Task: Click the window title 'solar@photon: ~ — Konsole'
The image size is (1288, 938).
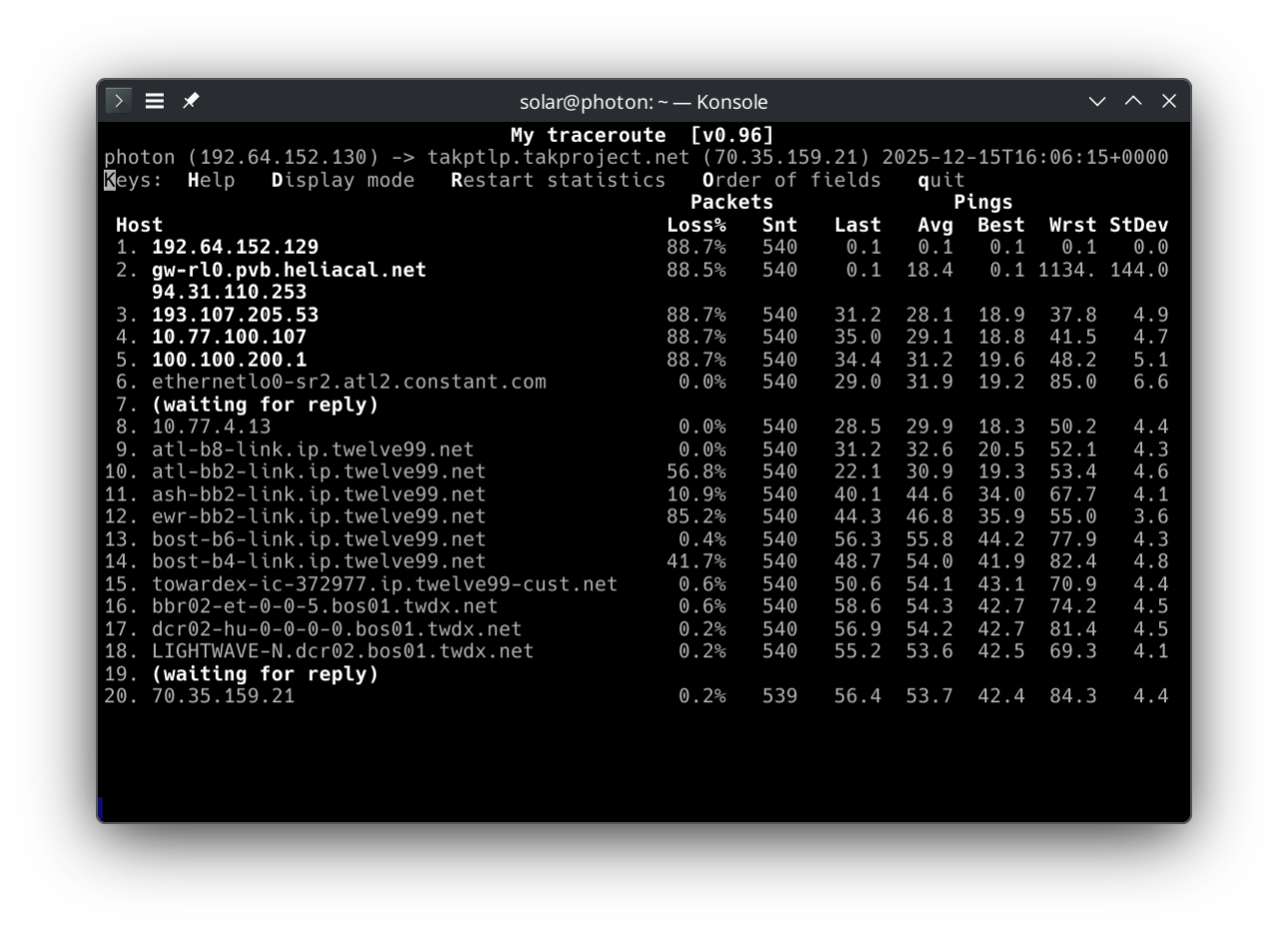Action: pos(643,102)
